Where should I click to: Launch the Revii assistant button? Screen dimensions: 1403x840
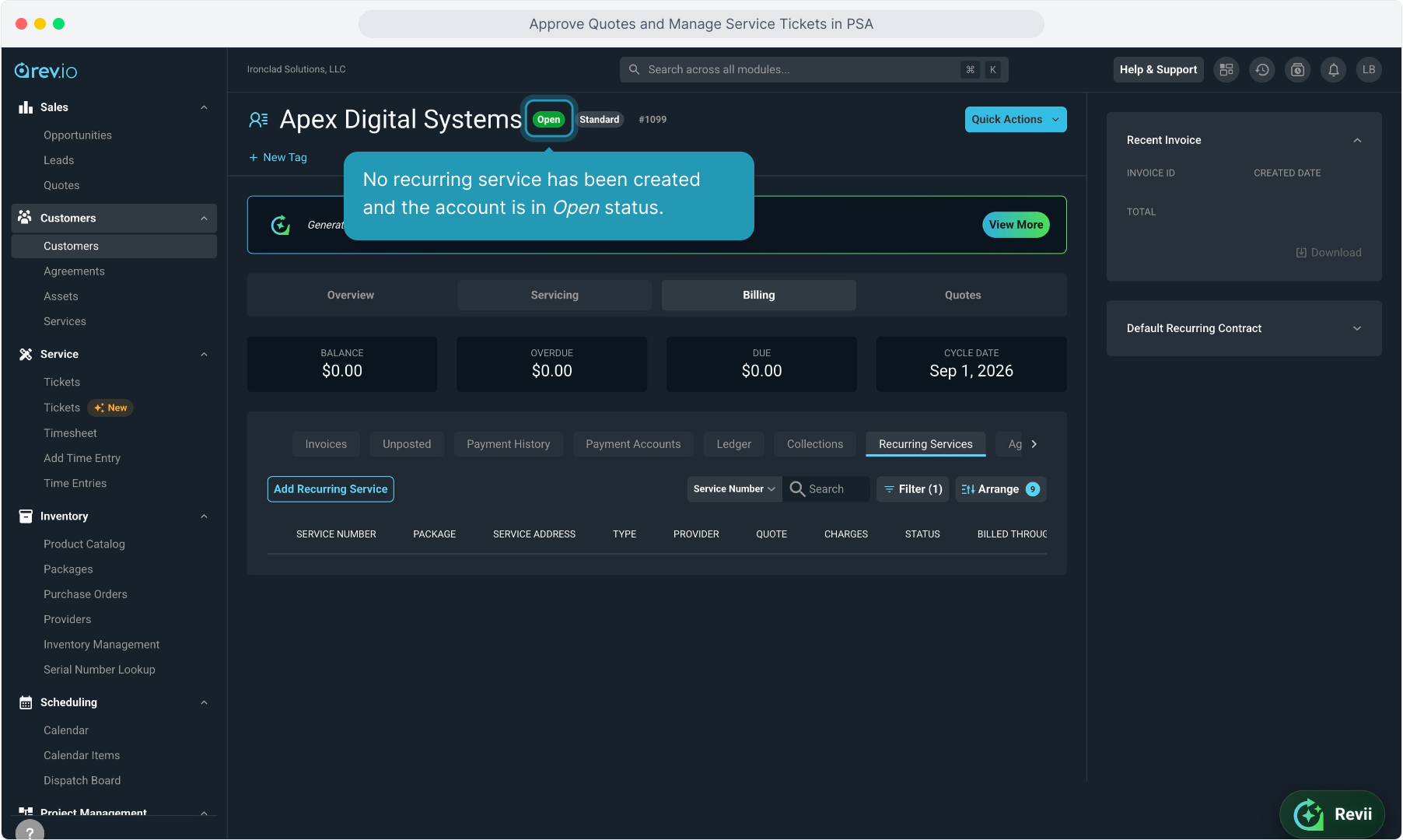(x=1332, y=814)
